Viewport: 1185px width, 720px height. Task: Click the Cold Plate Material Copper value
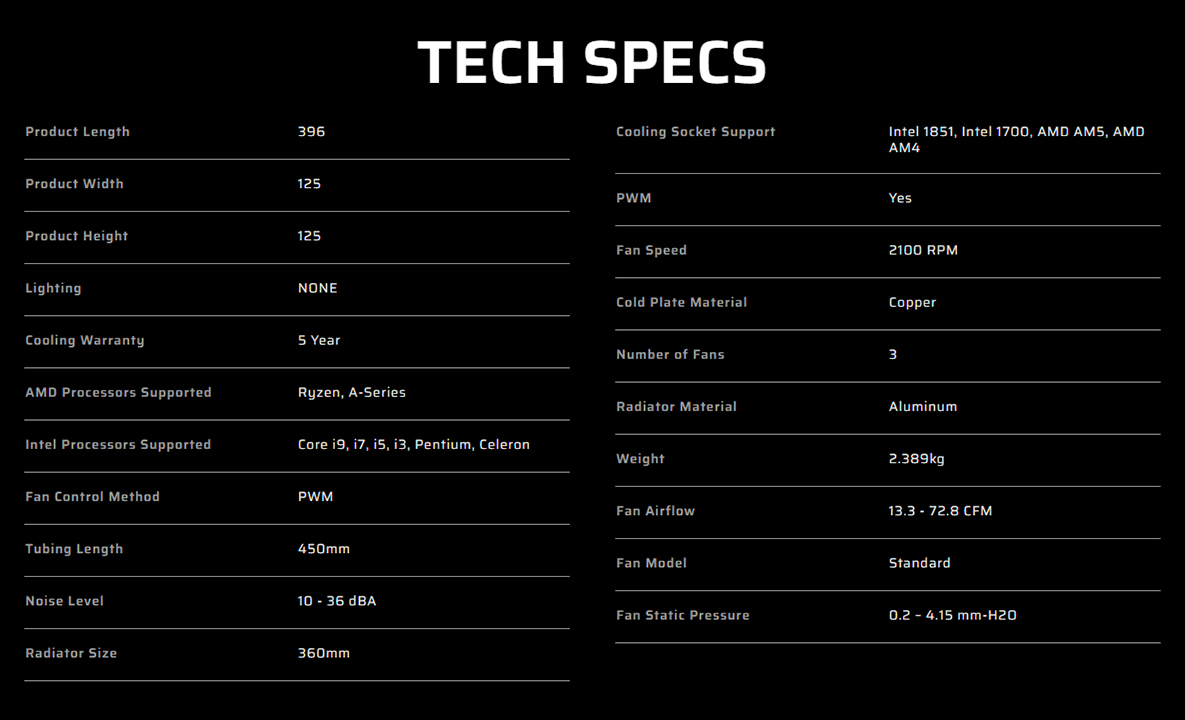click(x=912, y=302)
